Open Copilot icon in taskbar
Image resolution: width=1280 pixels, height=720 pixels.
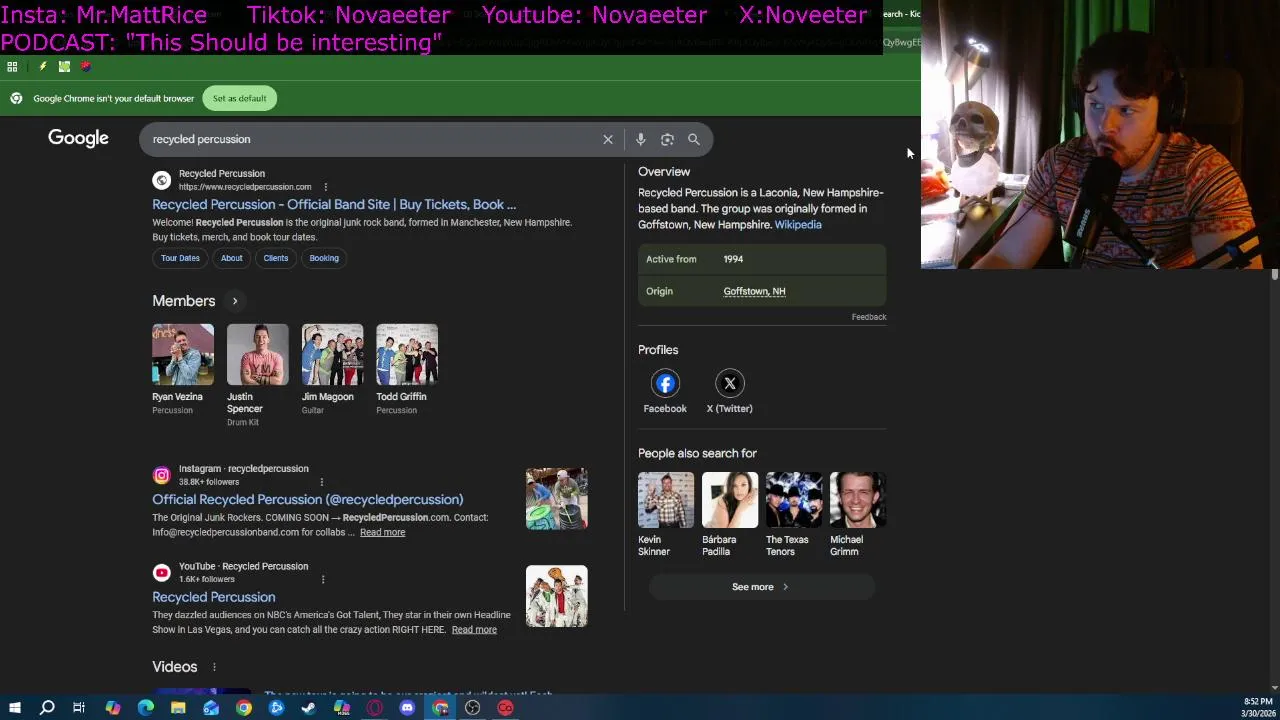pyautogui.click(x=113, y=708)
